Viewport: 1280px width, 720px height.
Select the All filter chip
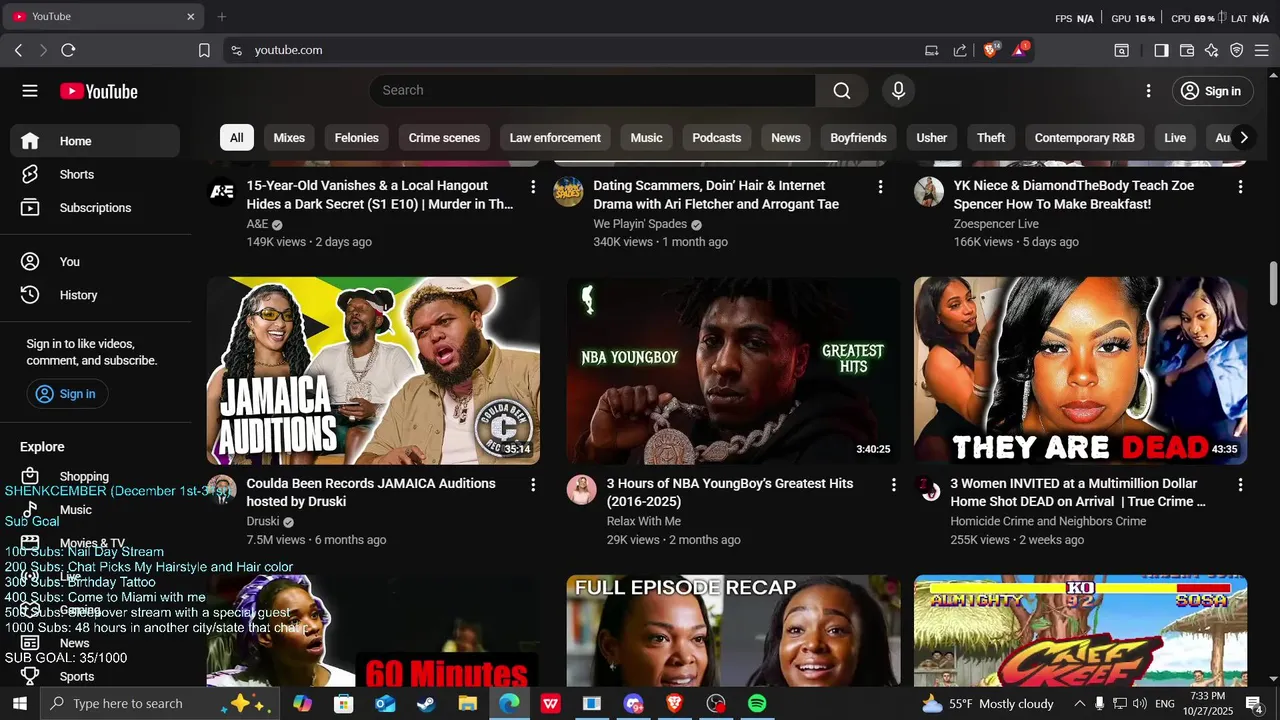pos(237,138)
